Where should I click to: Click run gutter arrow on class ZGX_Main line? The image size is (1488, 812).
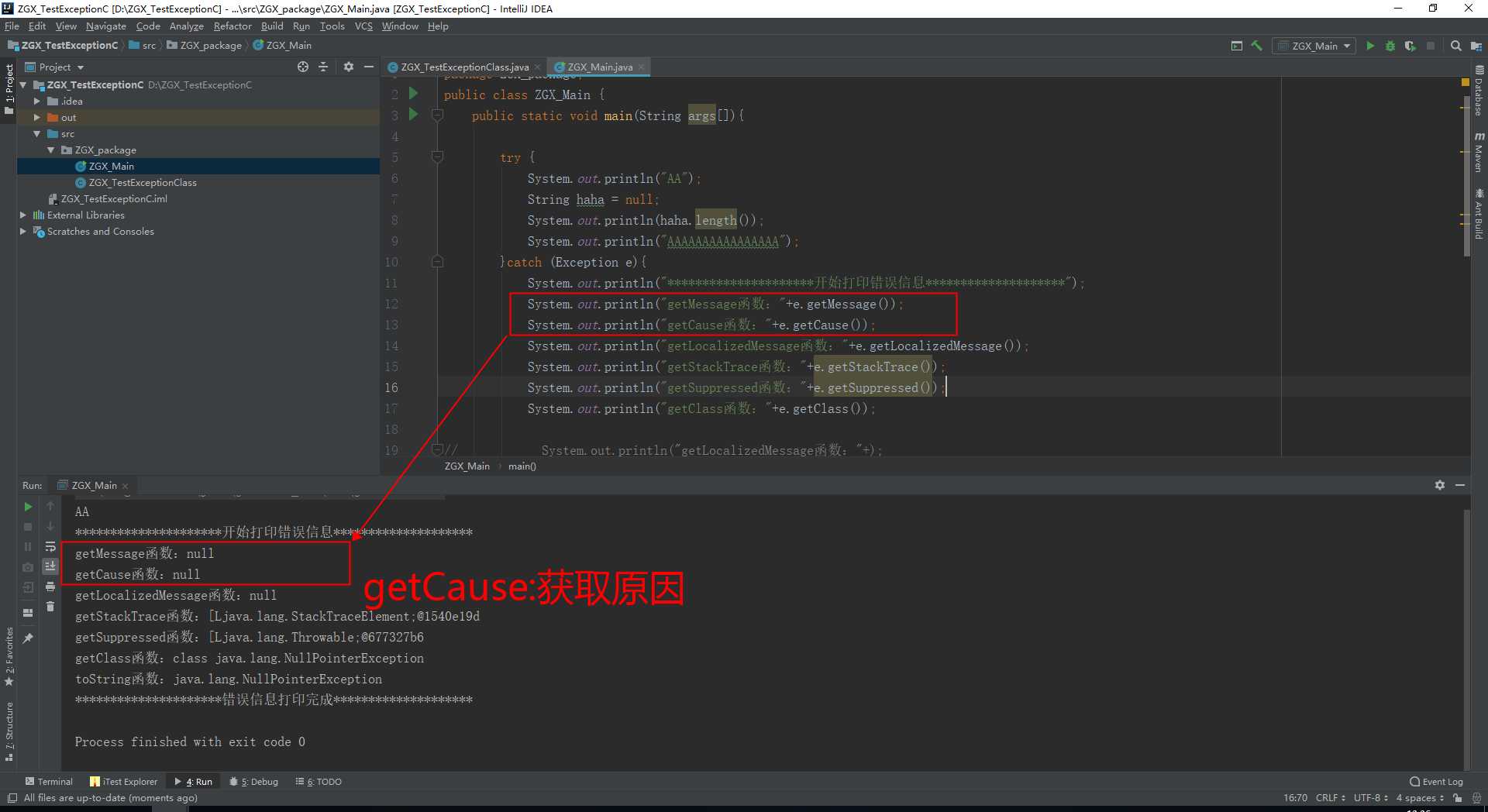tap(414, 94)
